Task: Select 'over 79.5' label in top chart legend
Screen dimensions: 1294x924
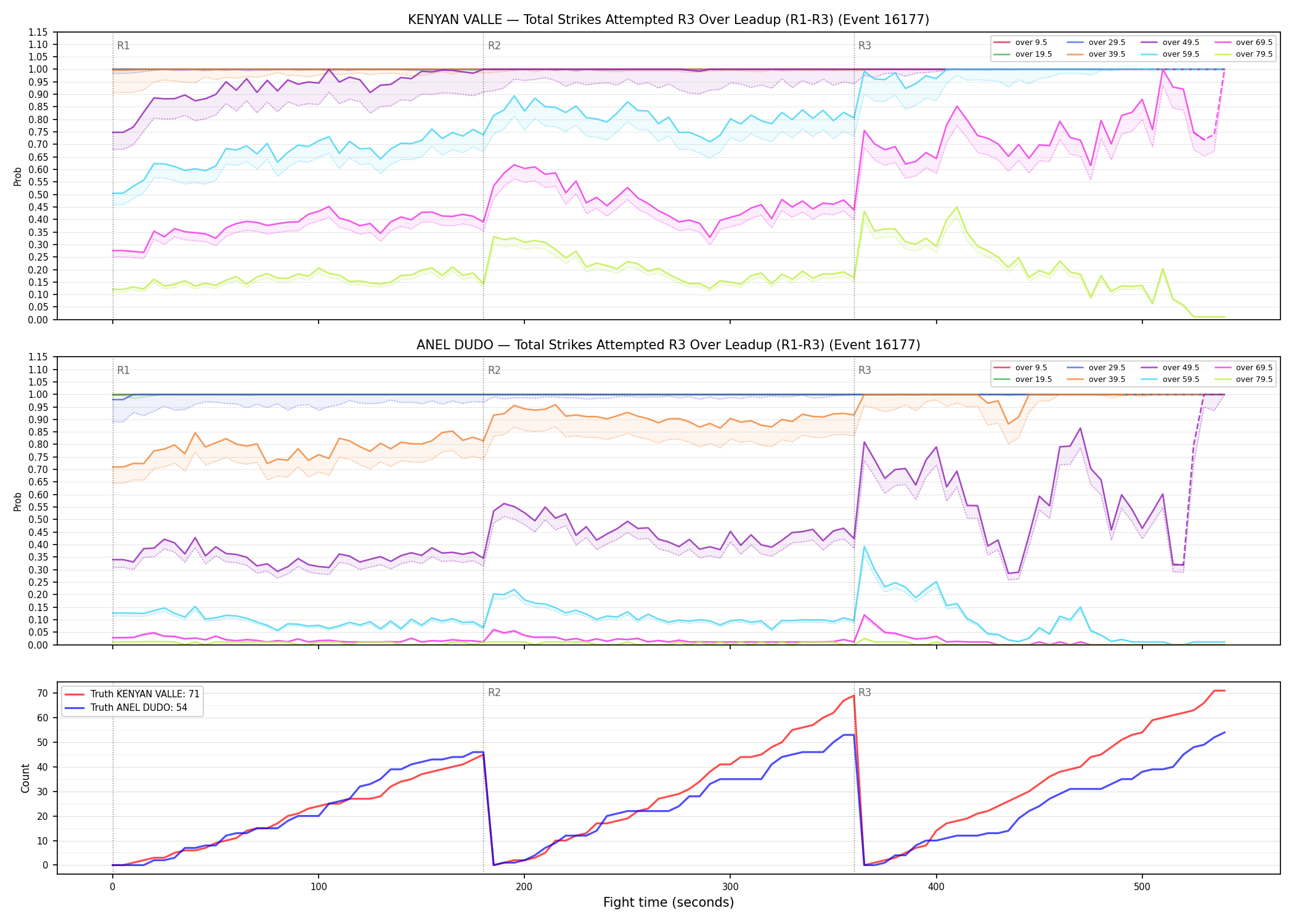Action: click(1254, 54)
